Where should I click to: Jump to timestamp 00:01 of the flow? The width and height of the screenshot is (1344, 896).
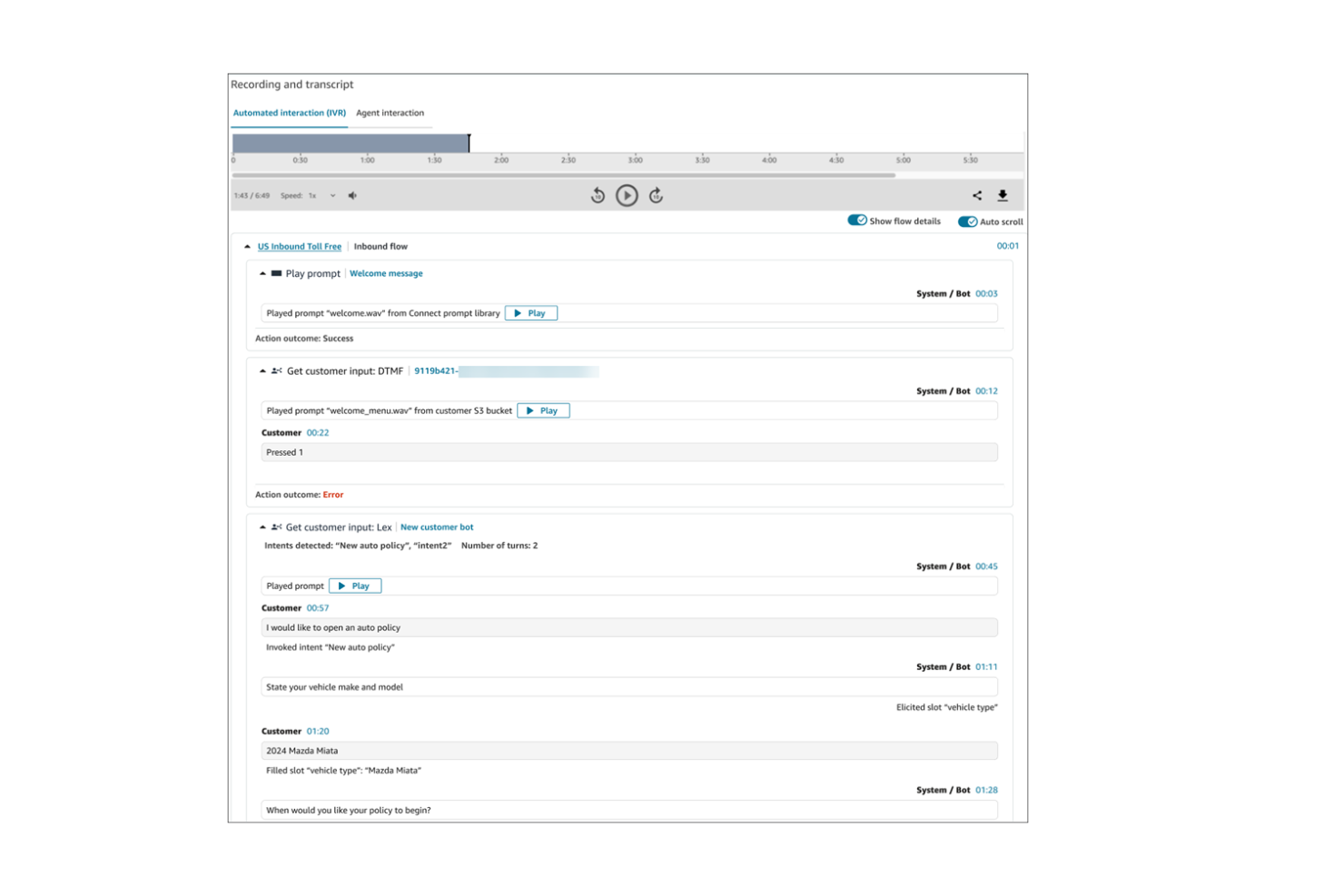[1007, 246]
